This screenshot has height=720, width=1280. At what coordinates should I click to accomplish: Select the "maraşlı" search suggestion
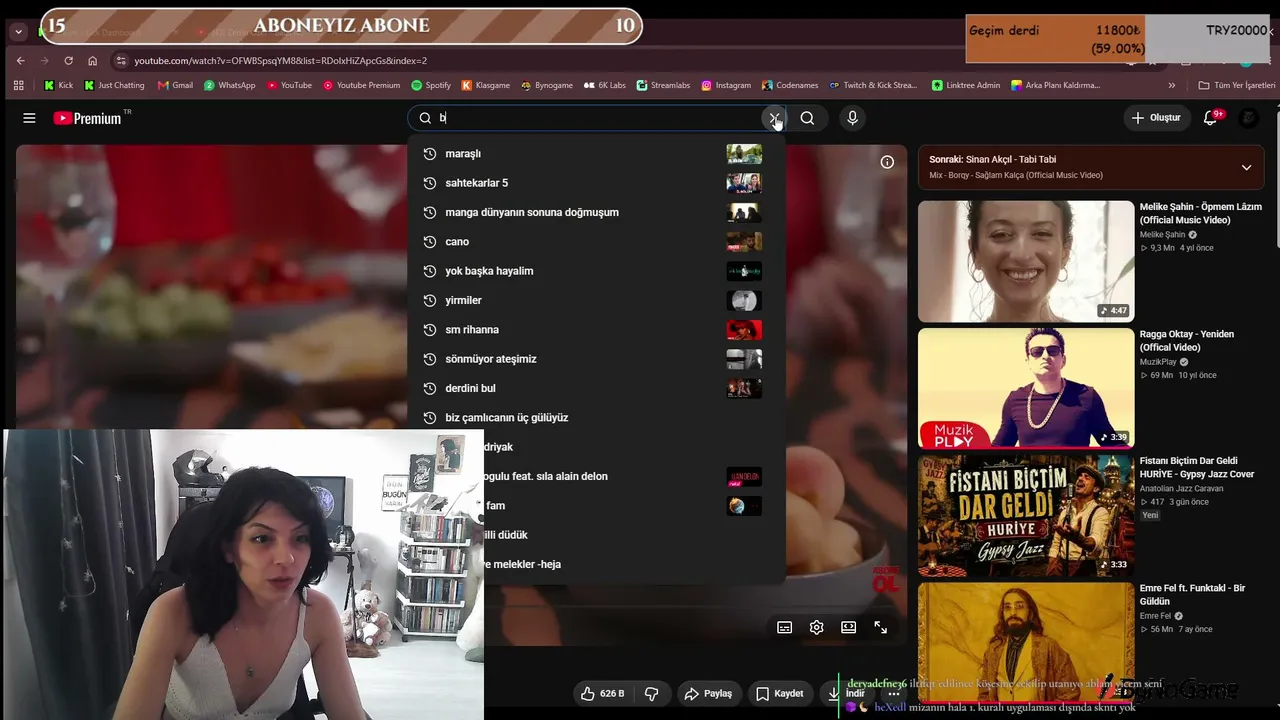[x=596, y=154]
